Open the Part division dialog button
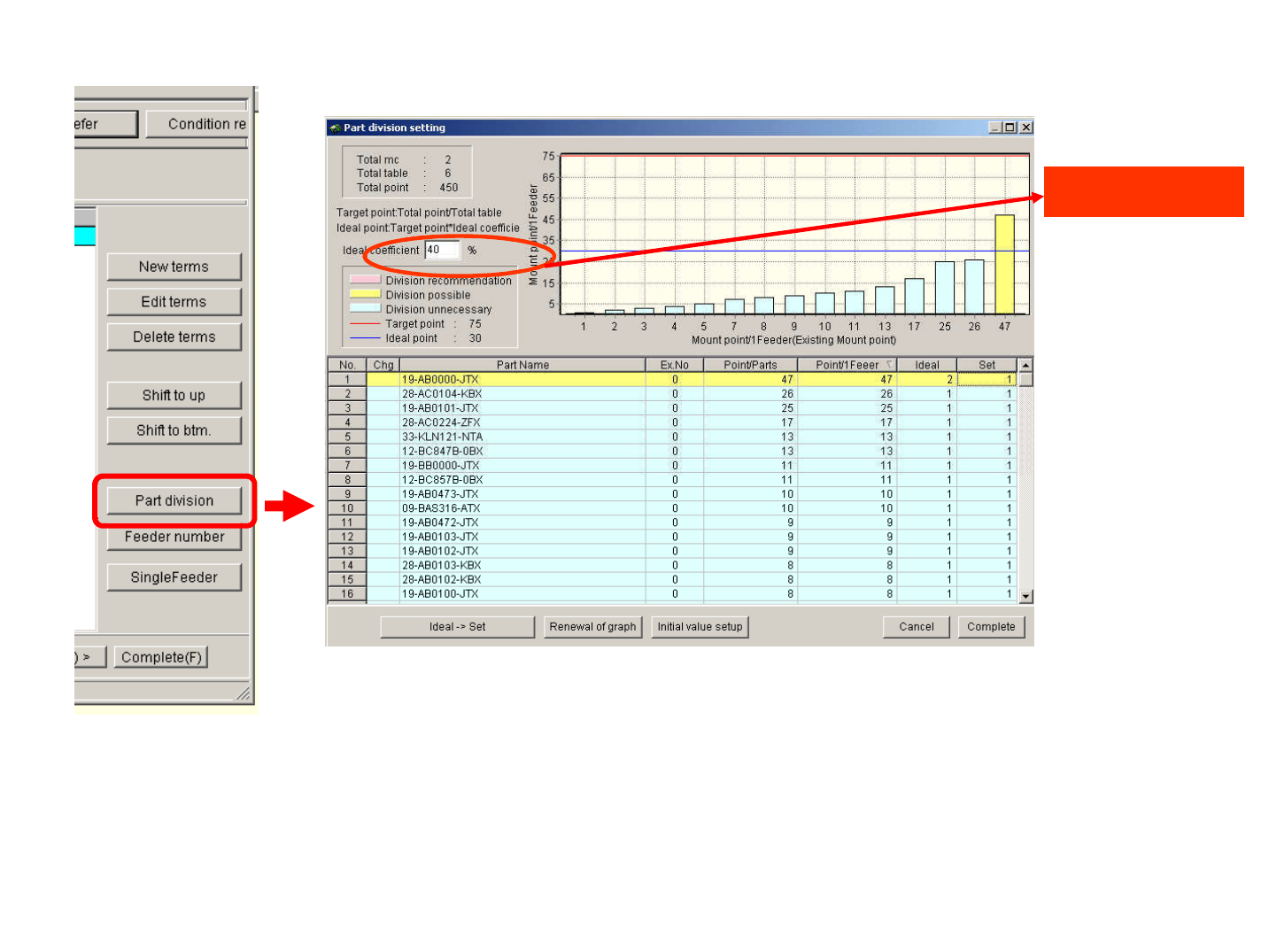The width and height of the screenshot is (1269, 952). (174, 500)
